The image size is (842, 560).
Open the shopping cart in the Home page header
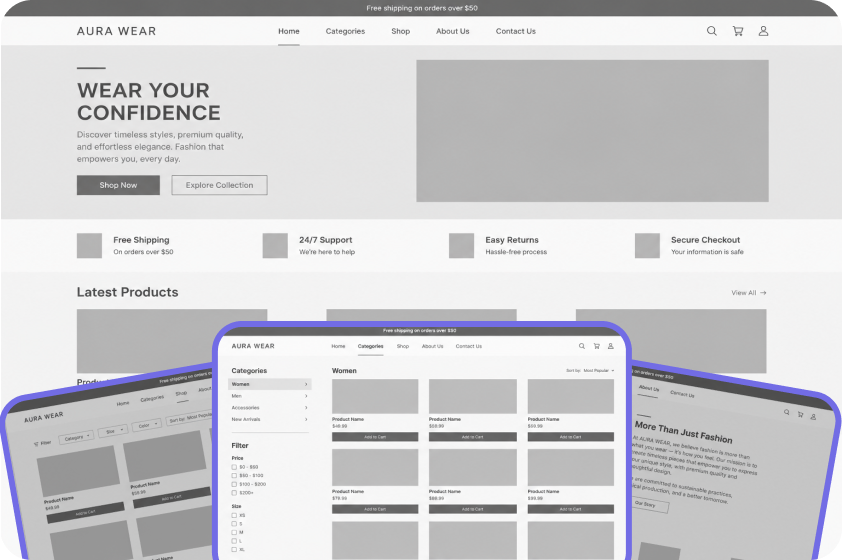click(x=738, y=31)
